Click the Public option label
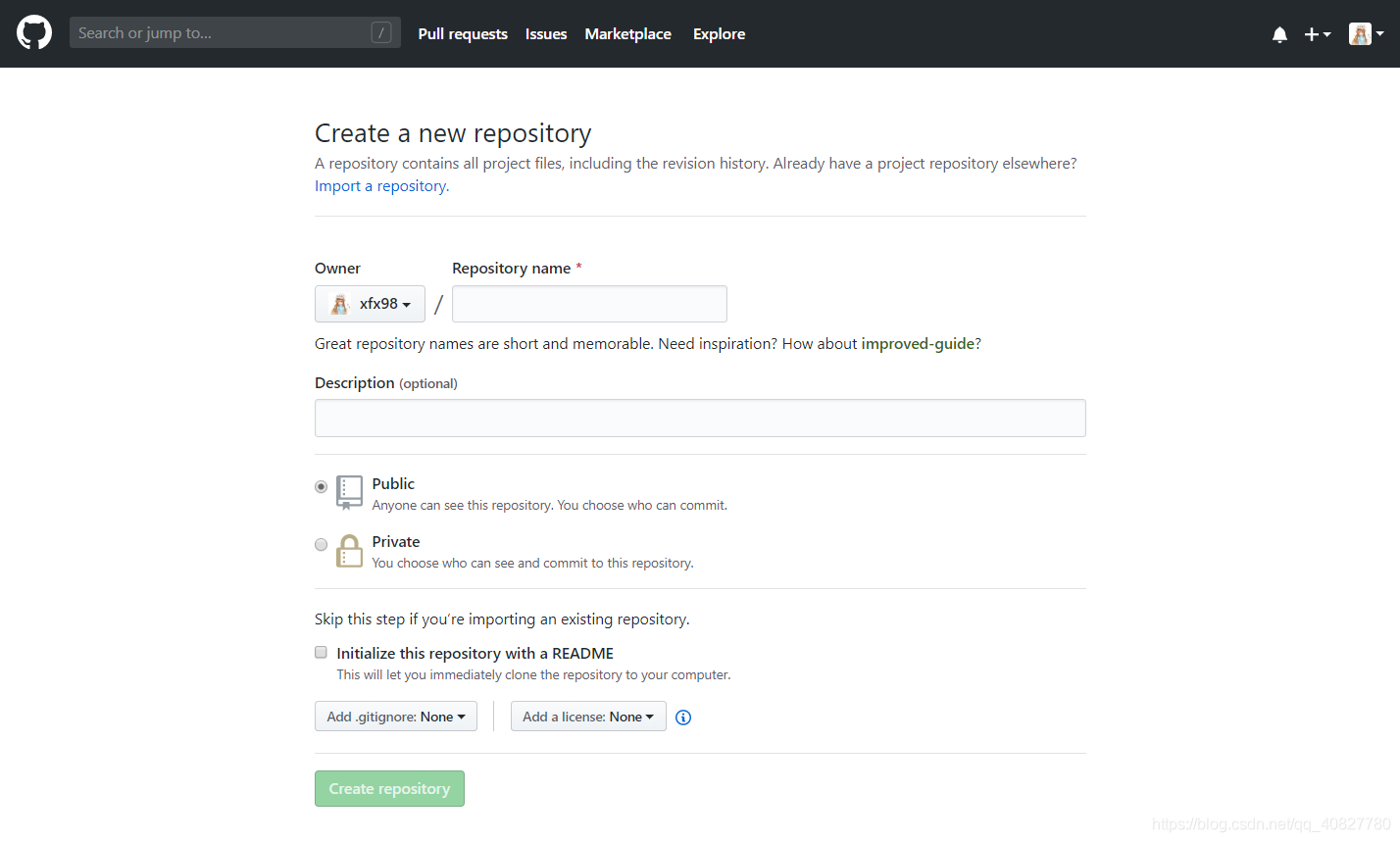1400x842 pixels. pos(393,484)
